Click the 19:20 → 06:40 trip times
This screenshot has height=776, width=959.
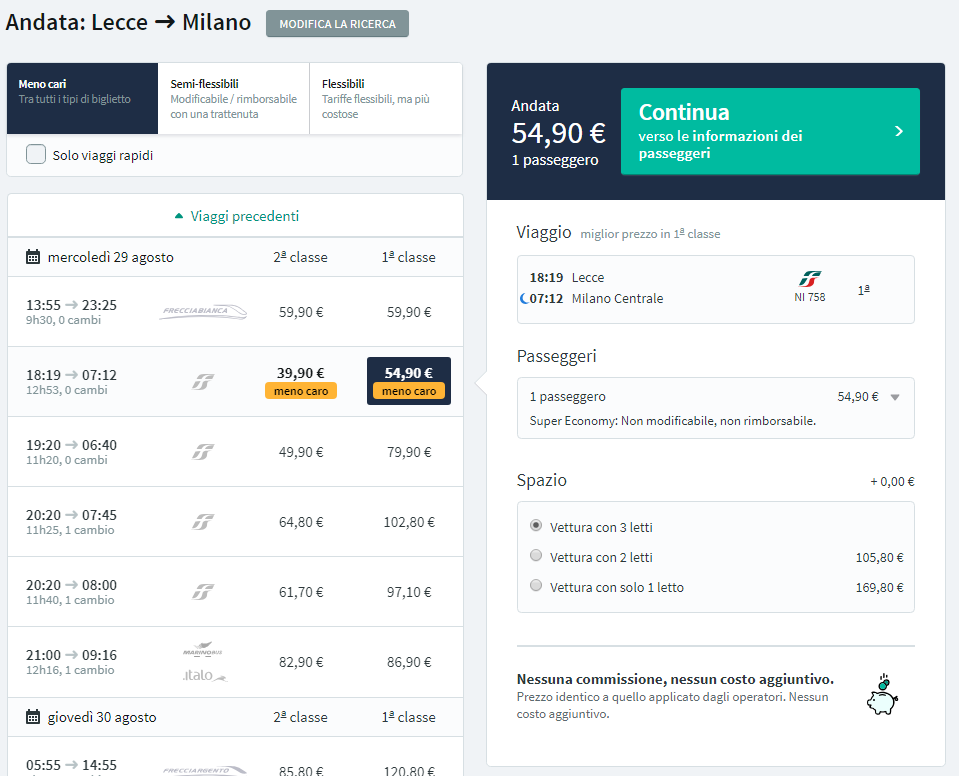71,445
